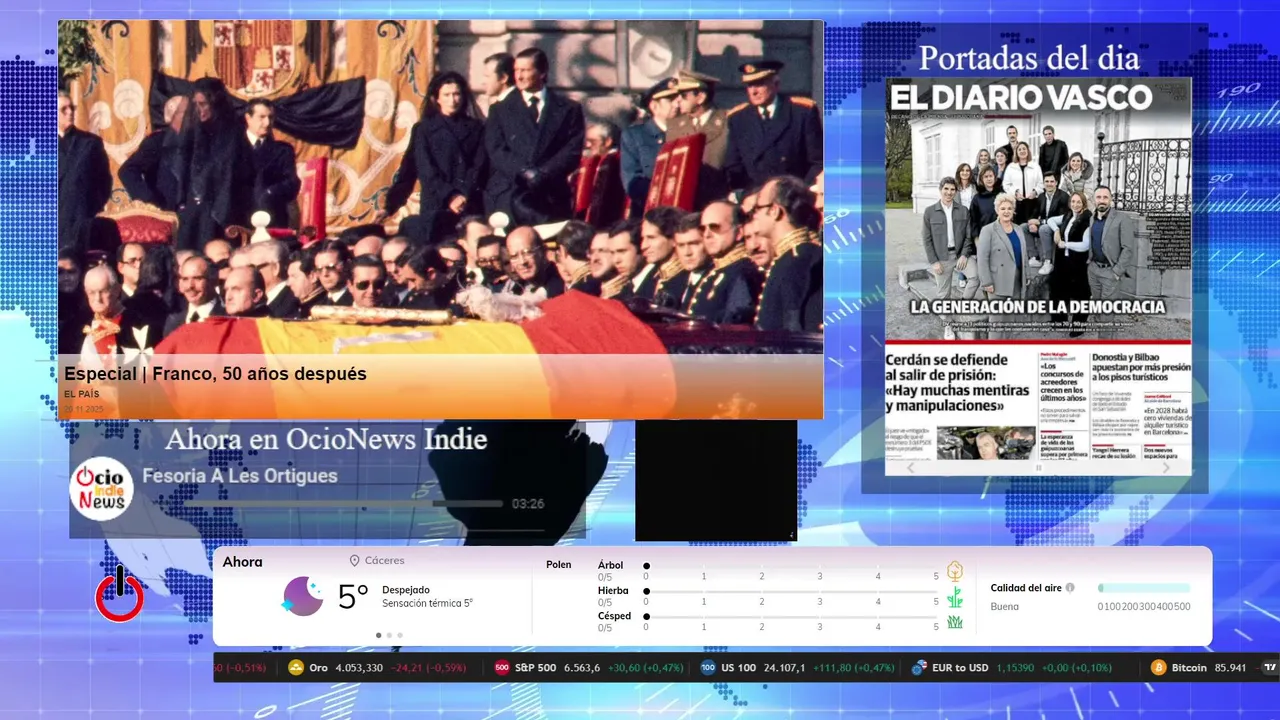Click the red power button logo

pyautogui.click(x=119, y=594)
